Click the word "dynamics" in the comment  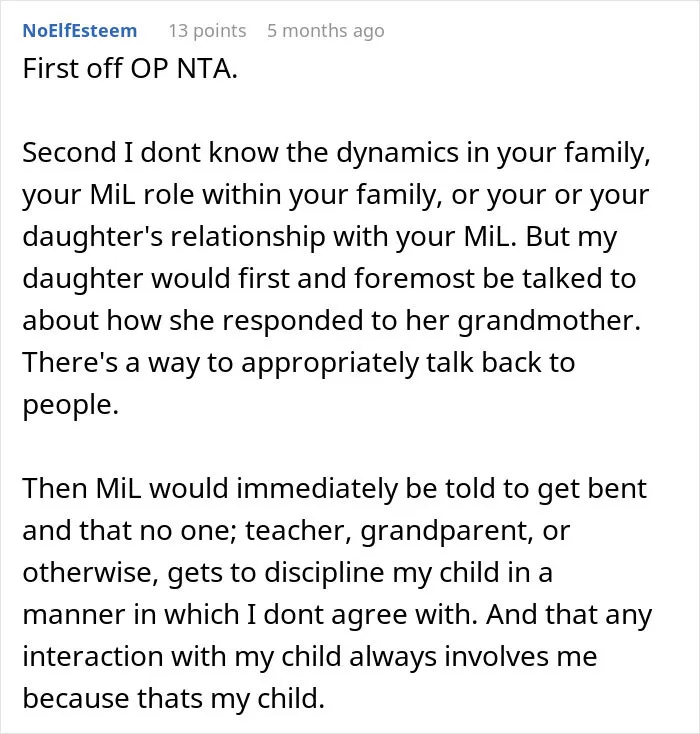(x=397, y=154)
